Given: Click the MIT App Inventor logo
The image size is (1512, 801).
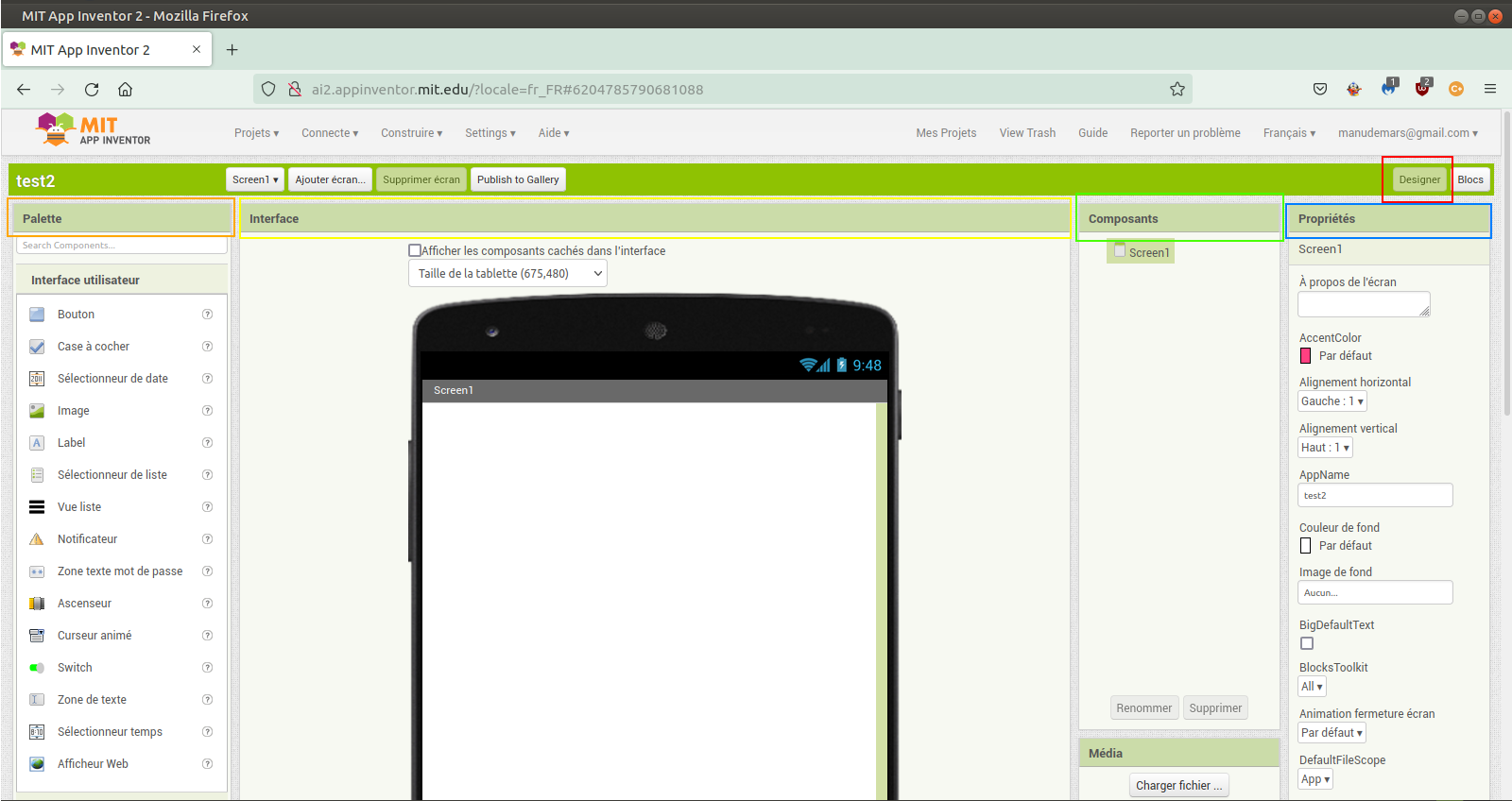Looking at the screenshot, I should [93, 129].
